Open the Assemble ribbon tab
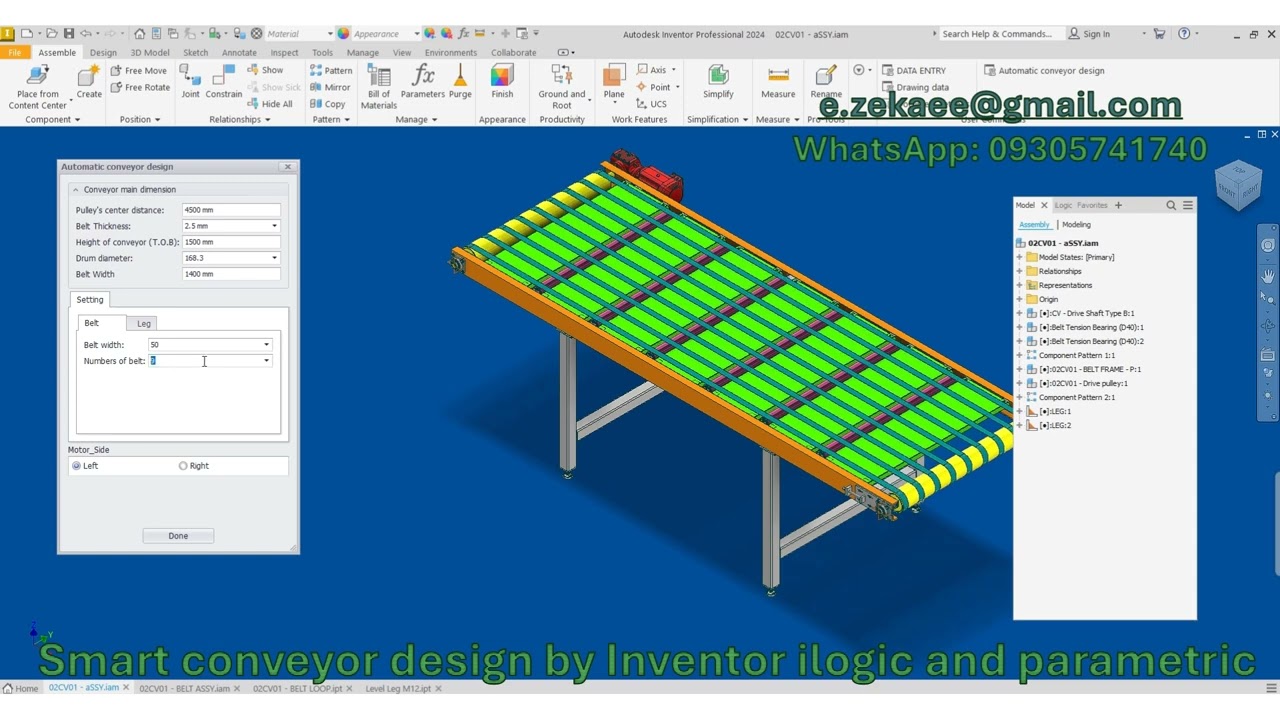The width and height of the screenshot is (1280, 720). click(x=57, y=52)
